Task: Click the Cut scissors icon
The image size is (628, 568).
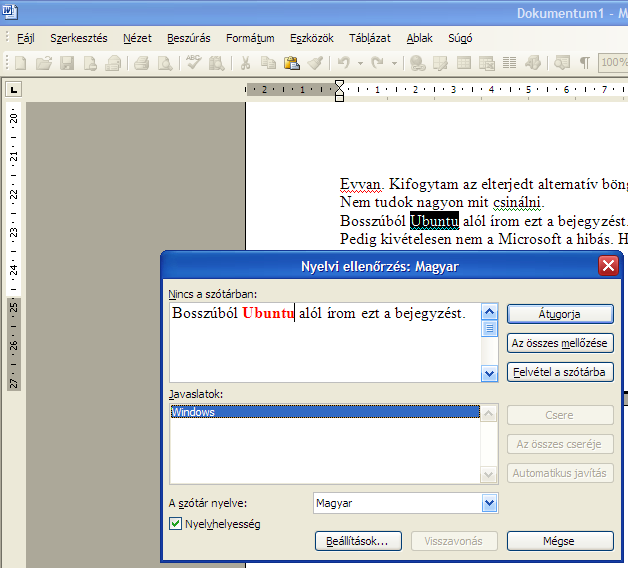Action: pos(245,63)
